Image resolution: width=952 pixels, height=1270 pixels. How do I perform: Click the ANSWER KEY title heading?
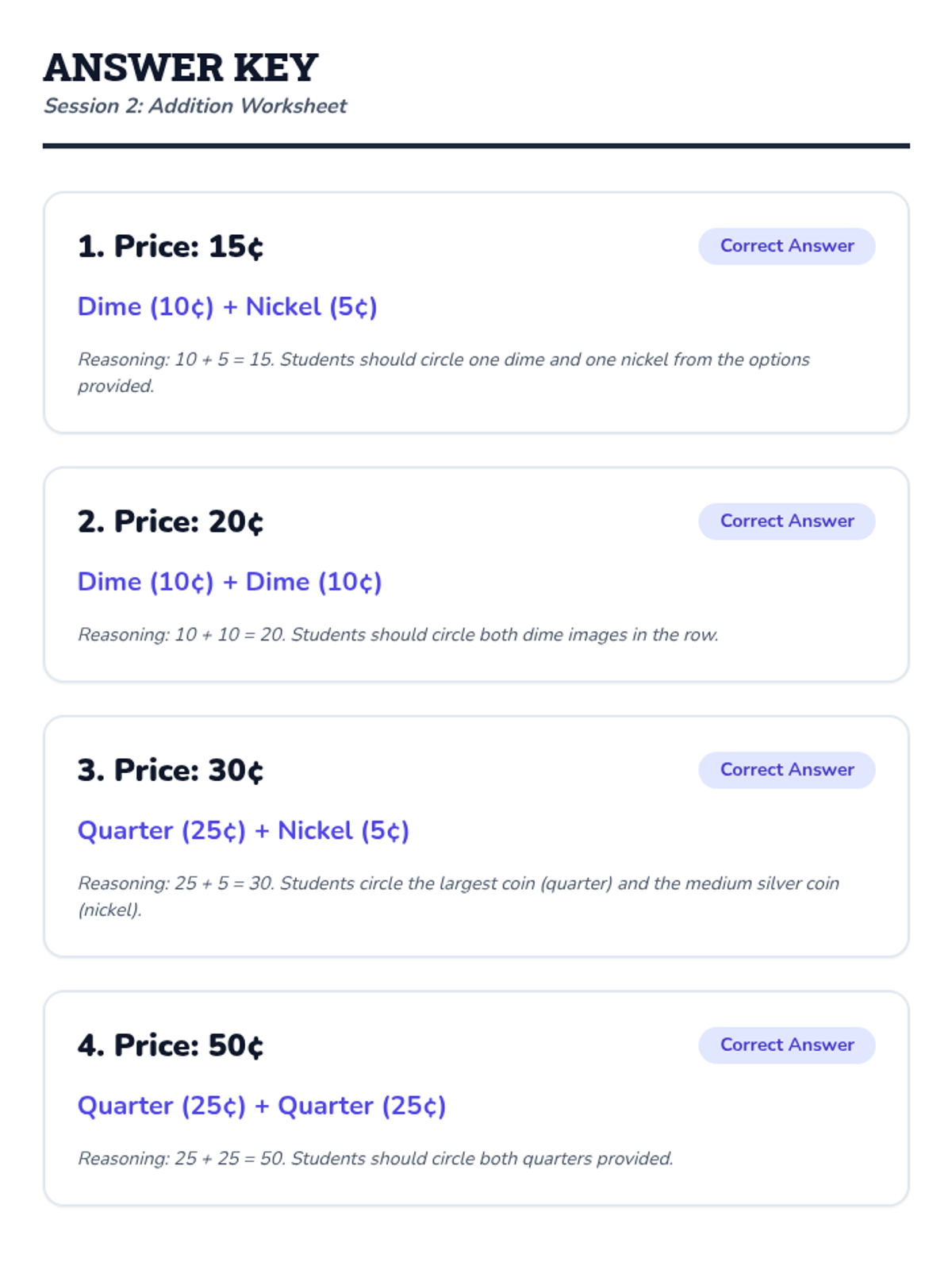[181, 67]
